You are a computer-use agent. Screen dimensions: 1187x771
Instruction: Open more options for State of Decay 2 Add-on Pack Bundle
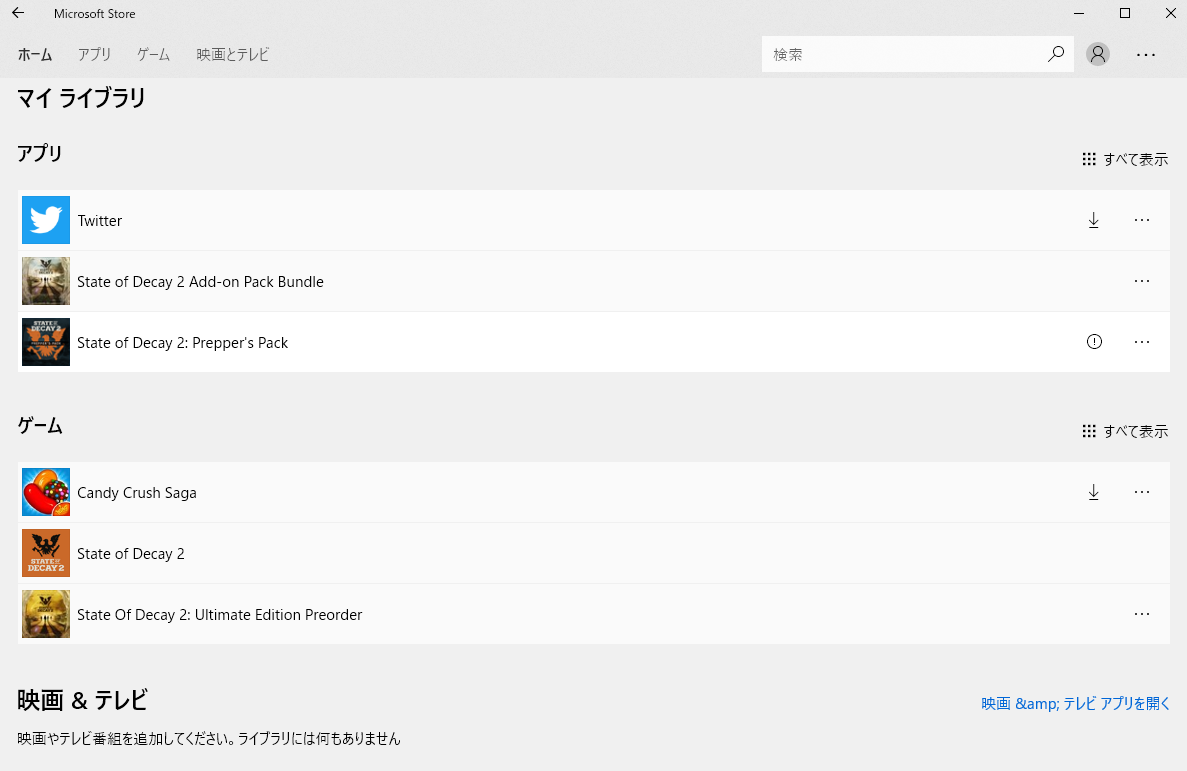point(1142,281)
